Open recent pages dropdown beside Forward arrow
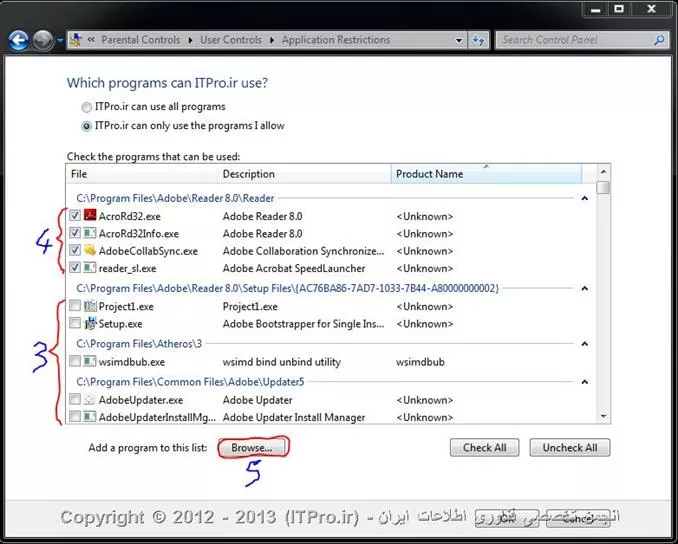Viewport: 678px width, 544px height. point(60,41)
